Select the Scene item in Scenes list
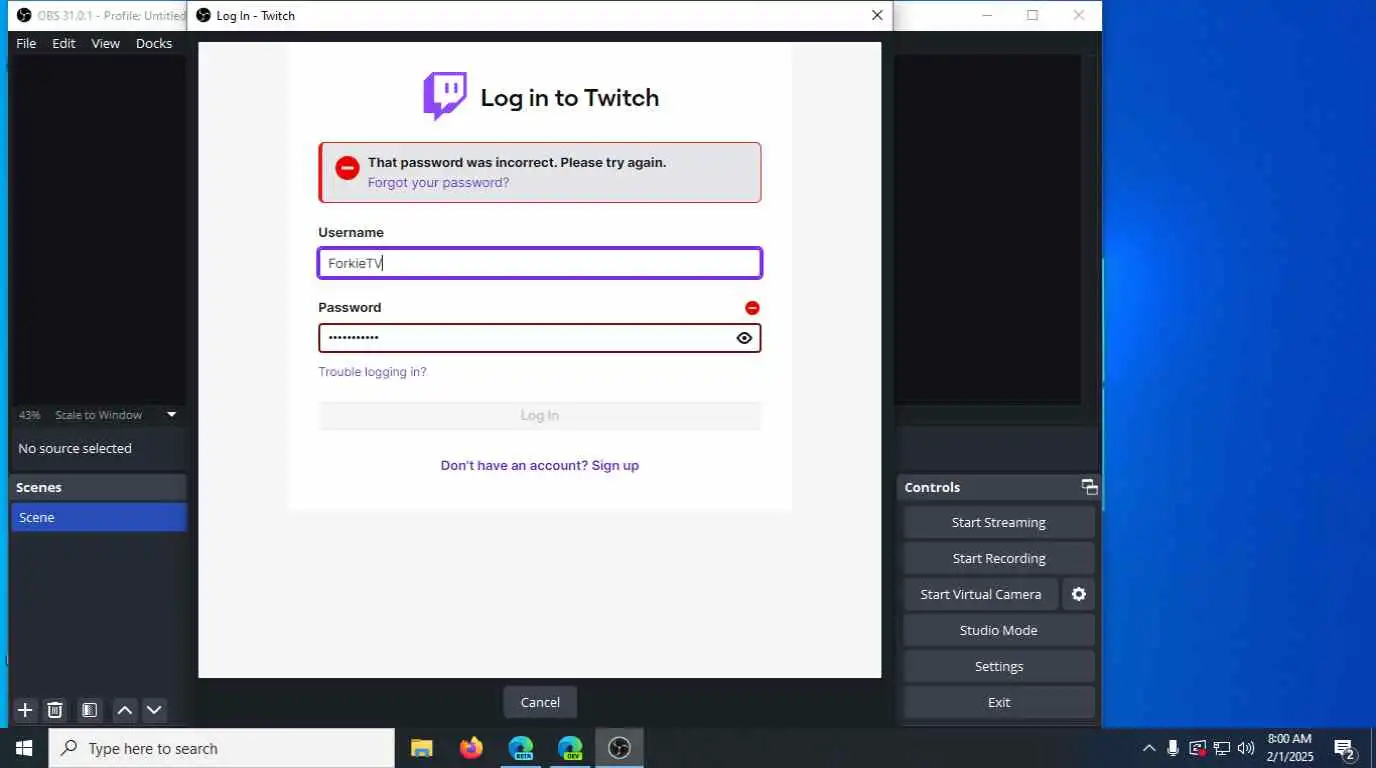 click(99, 517)
